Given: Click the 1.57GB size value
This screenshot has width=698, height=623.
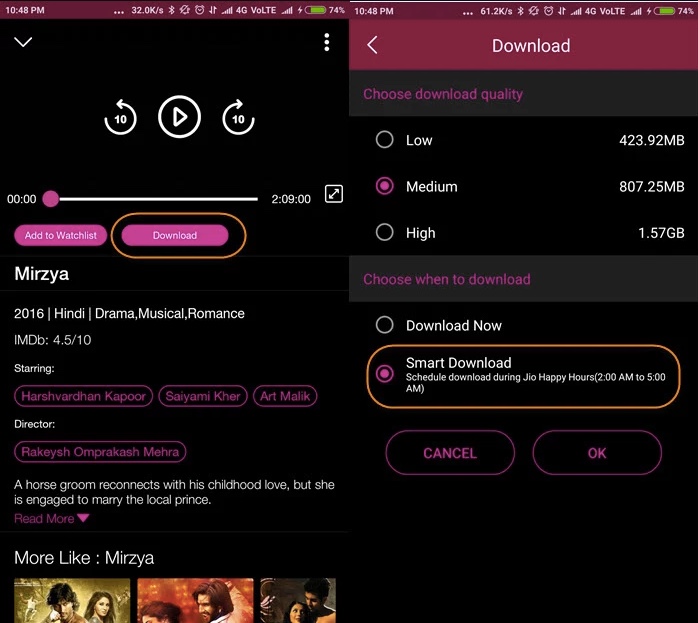Looking at the screenshot, I should (661, 233).
